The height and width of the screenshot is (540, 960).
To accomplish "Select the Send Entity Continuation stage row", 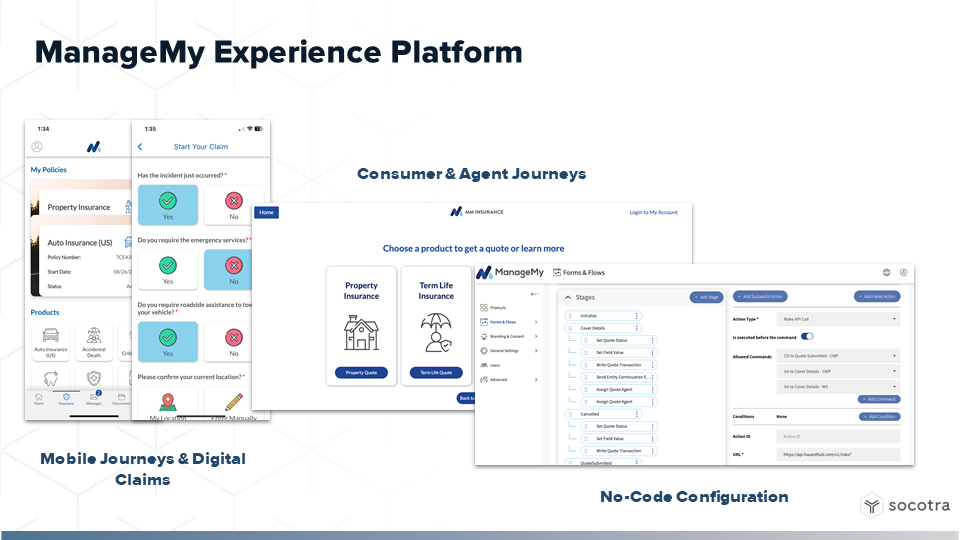I will coord(618,377).
